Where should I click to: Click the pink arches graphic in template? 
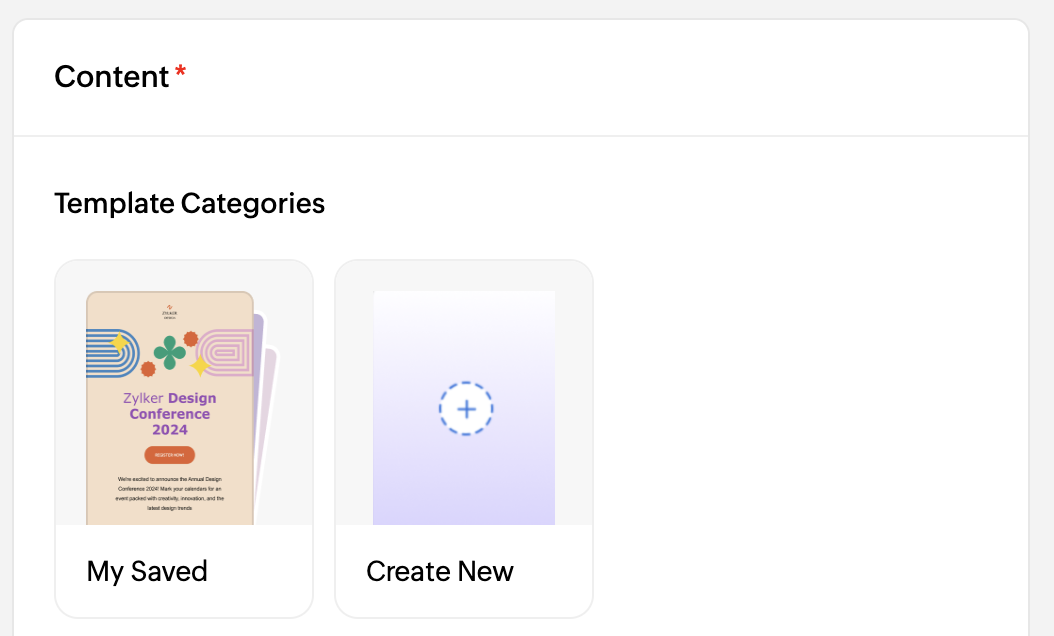click(x=227, y=352)
